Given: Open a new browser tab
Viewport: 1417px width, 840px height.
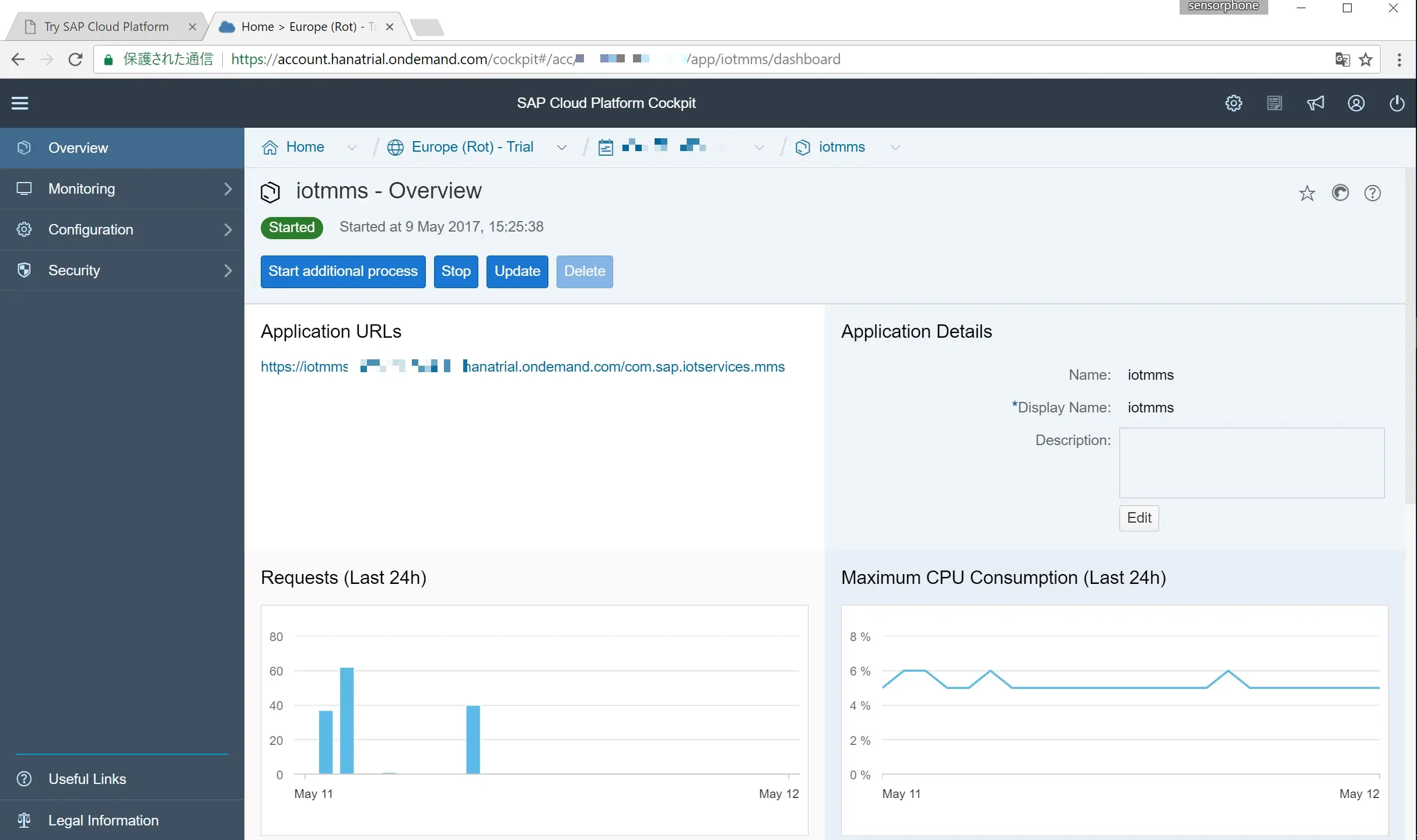Looking at the screenshot, I should [427, 27].
